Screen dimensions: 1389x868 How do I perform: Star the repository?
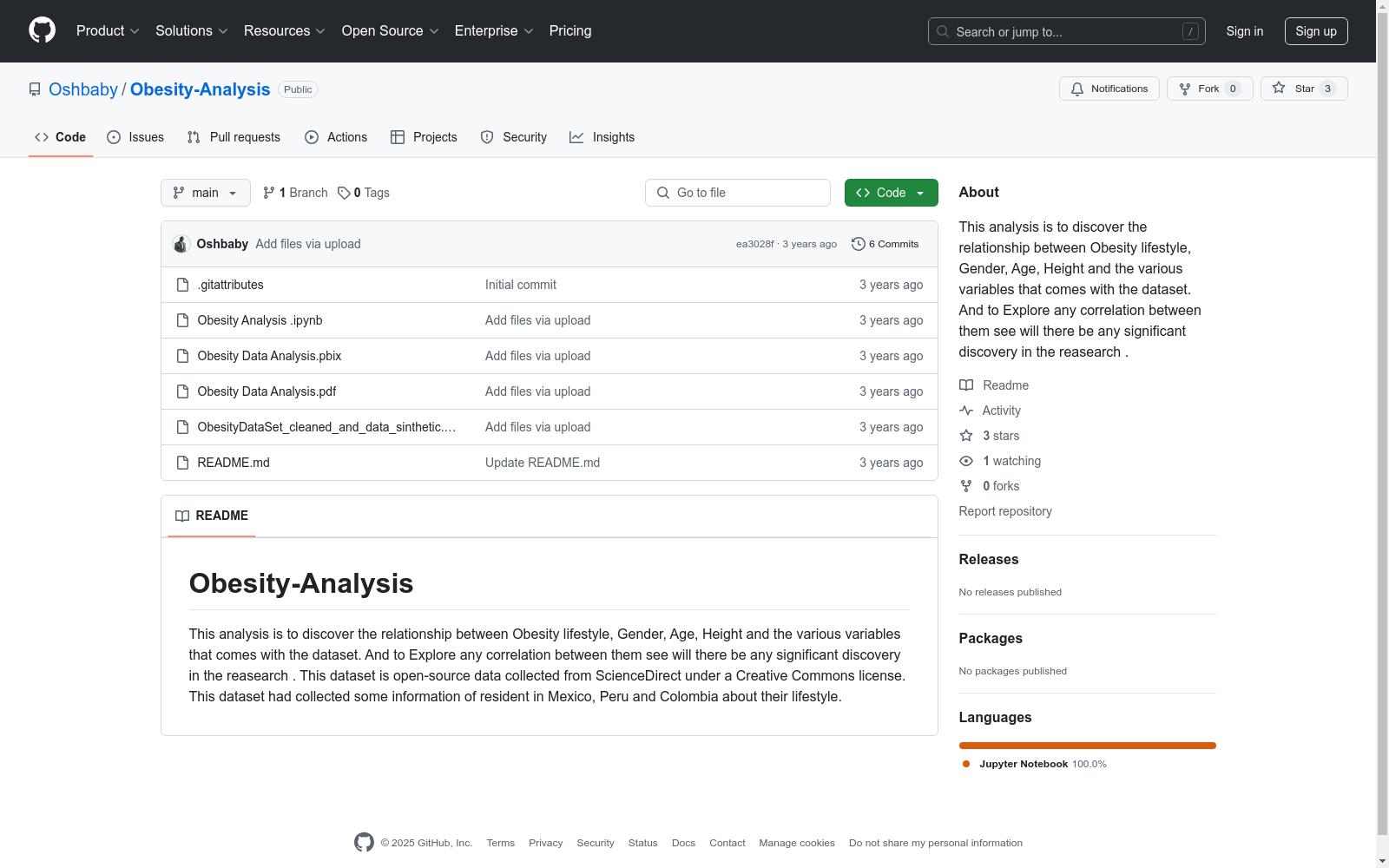pyautogui.click(x=1303, y=89)
